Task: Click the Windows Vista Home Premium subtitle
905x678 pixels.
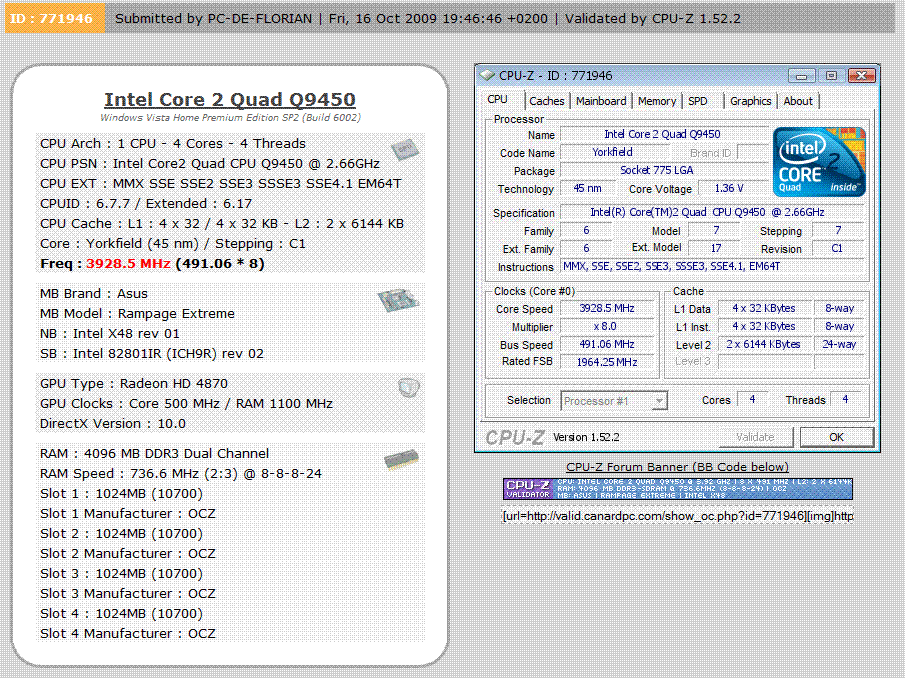Action: point(230,118)
